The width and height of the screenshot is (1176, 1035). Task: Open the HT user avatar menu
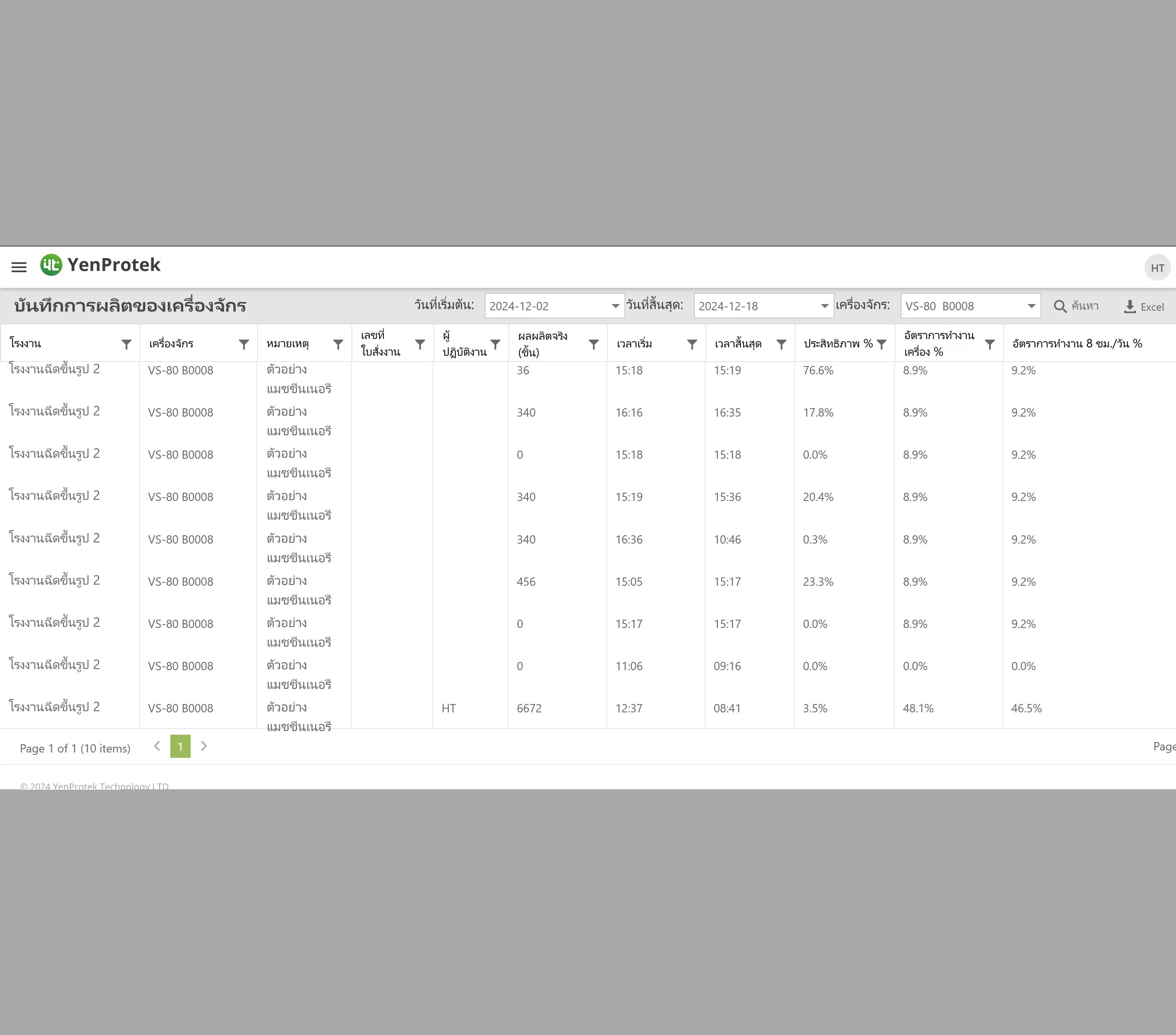(x=1157, y=268)
